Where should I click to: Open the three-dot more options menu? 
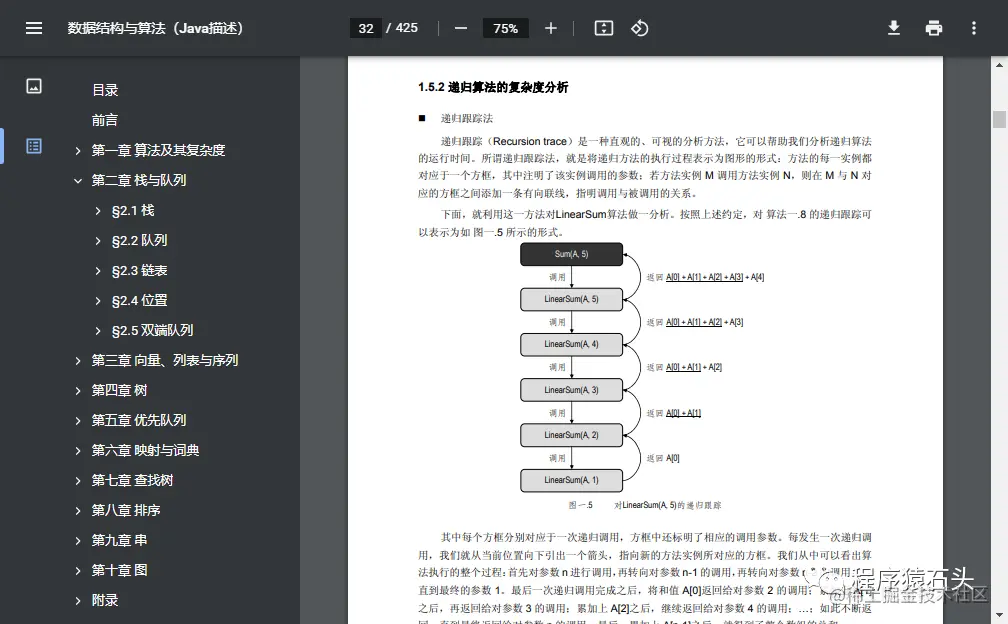pyautogui.click(x=973, y=28)
